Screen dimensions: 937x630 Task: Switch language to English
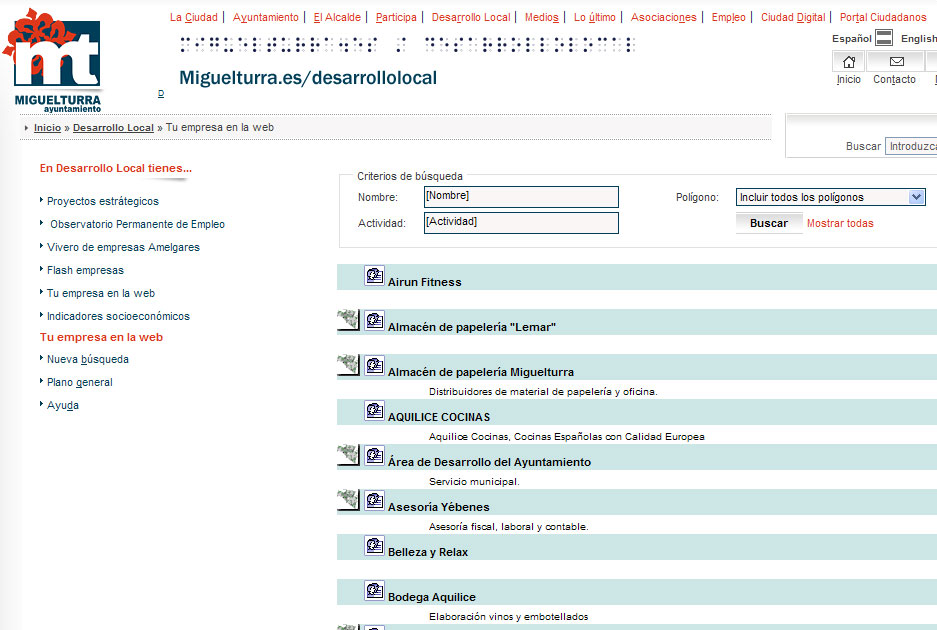click(x=918, y=38)
